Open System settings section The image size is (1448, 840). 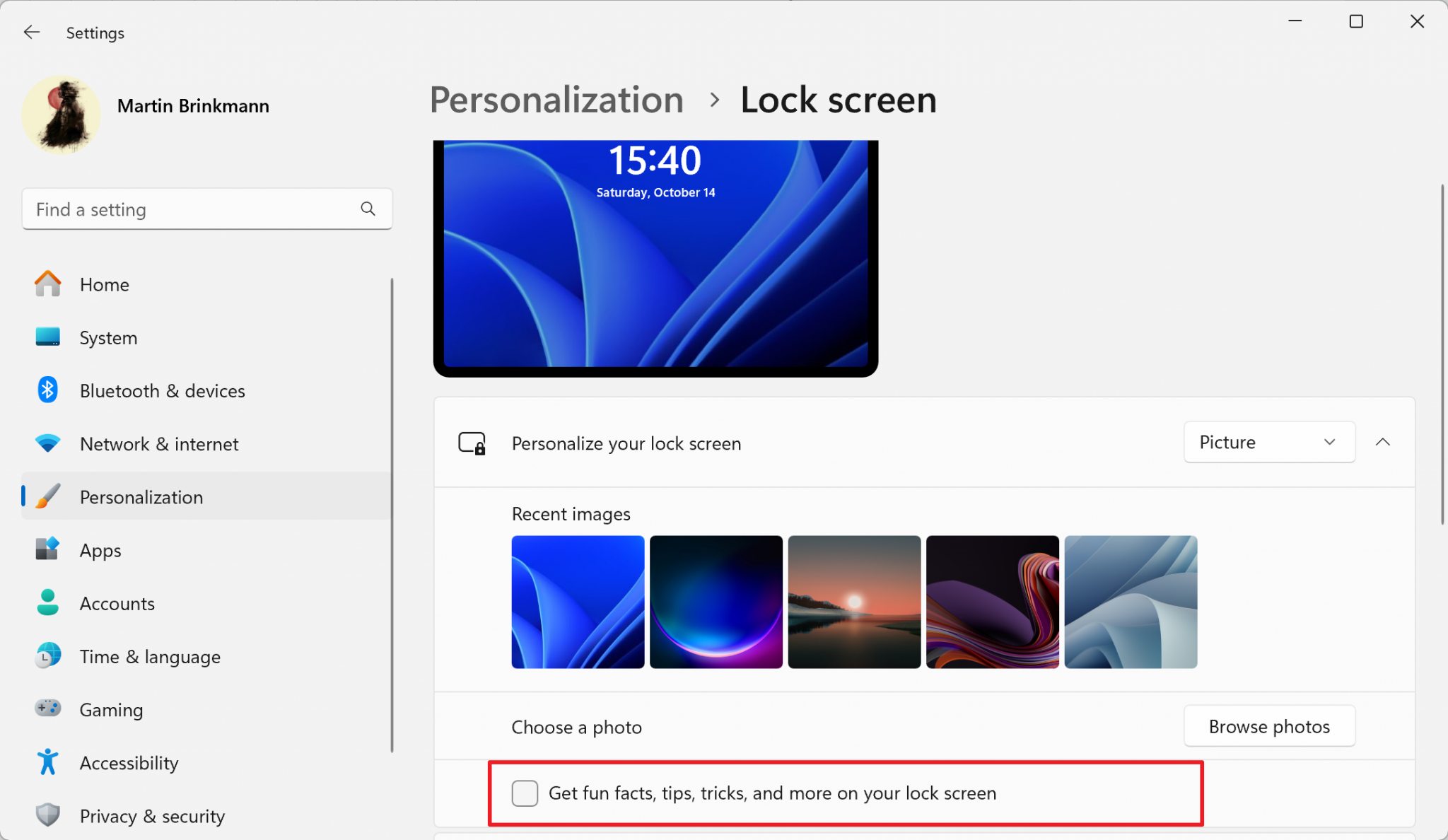[x=108, y=337]
